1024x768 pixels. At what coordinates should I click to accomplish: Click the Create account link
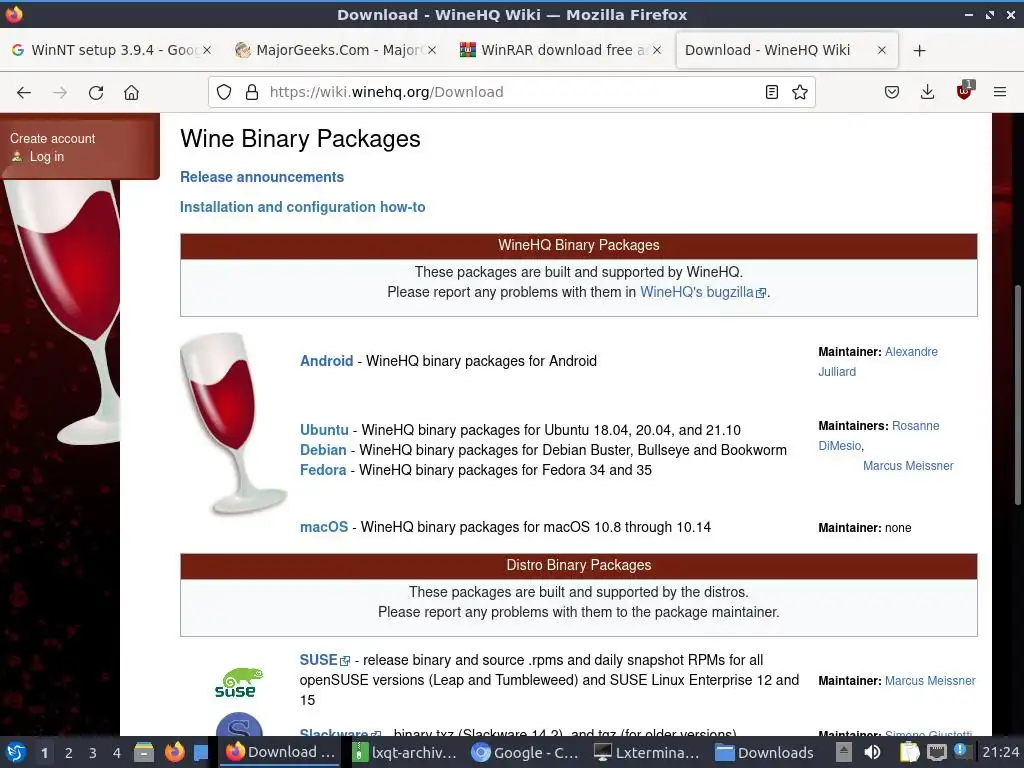[52, 138]
